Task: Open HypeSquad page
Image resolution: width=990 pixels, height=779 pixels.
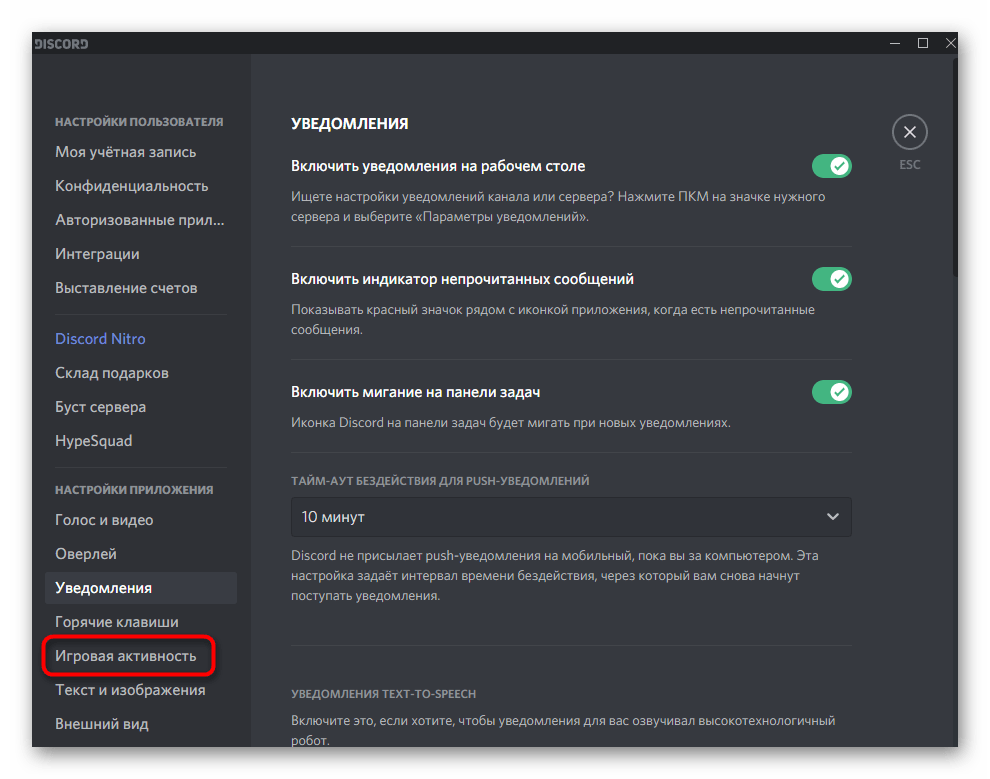Action: (x=94, y=441)
